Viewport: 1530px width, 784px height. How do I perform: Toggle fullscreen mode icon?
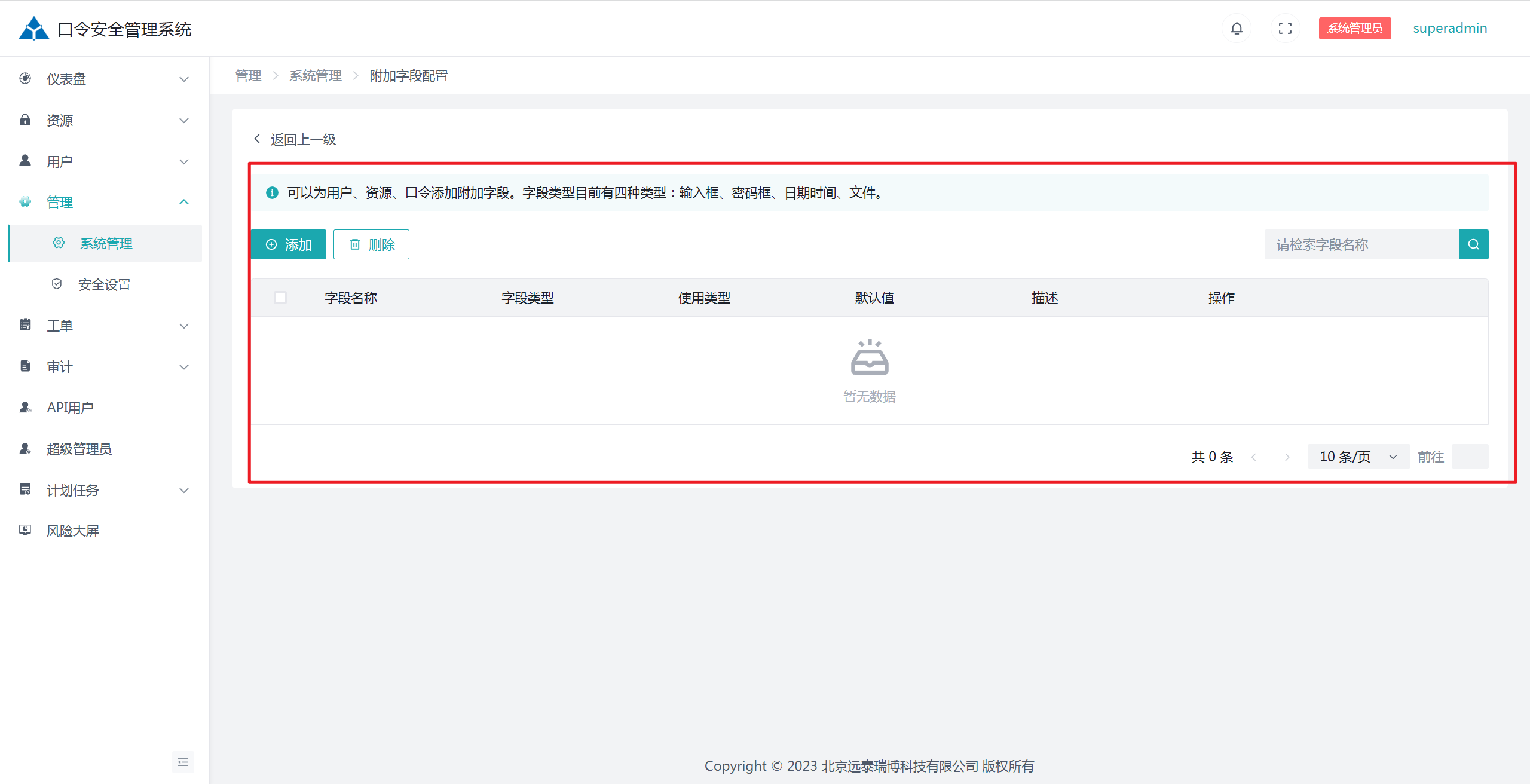1285,28
